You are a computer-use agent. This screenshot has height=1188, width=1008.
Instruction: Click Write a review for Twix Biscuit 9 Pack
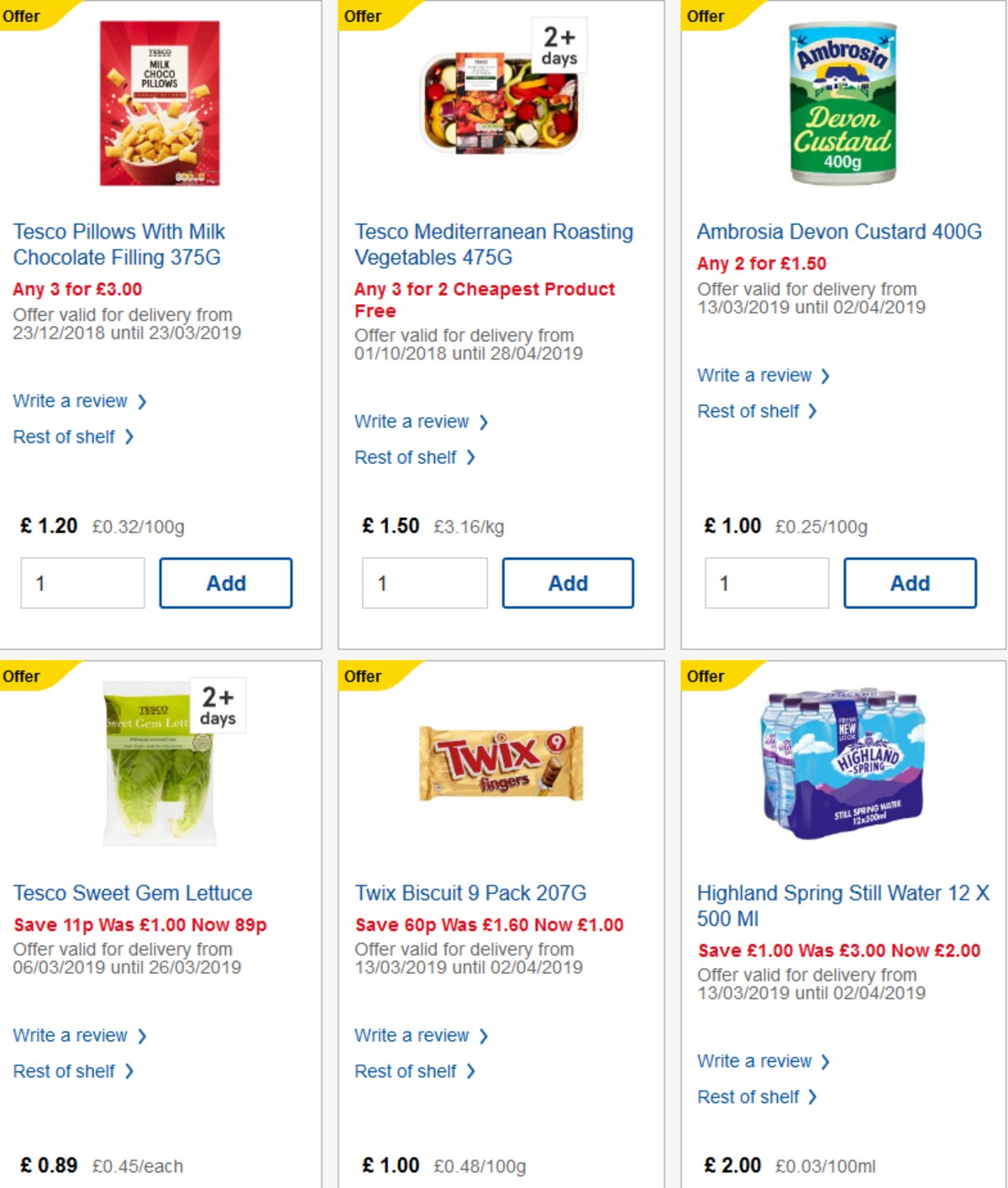pyautogui.click(x=415, y=1035)
